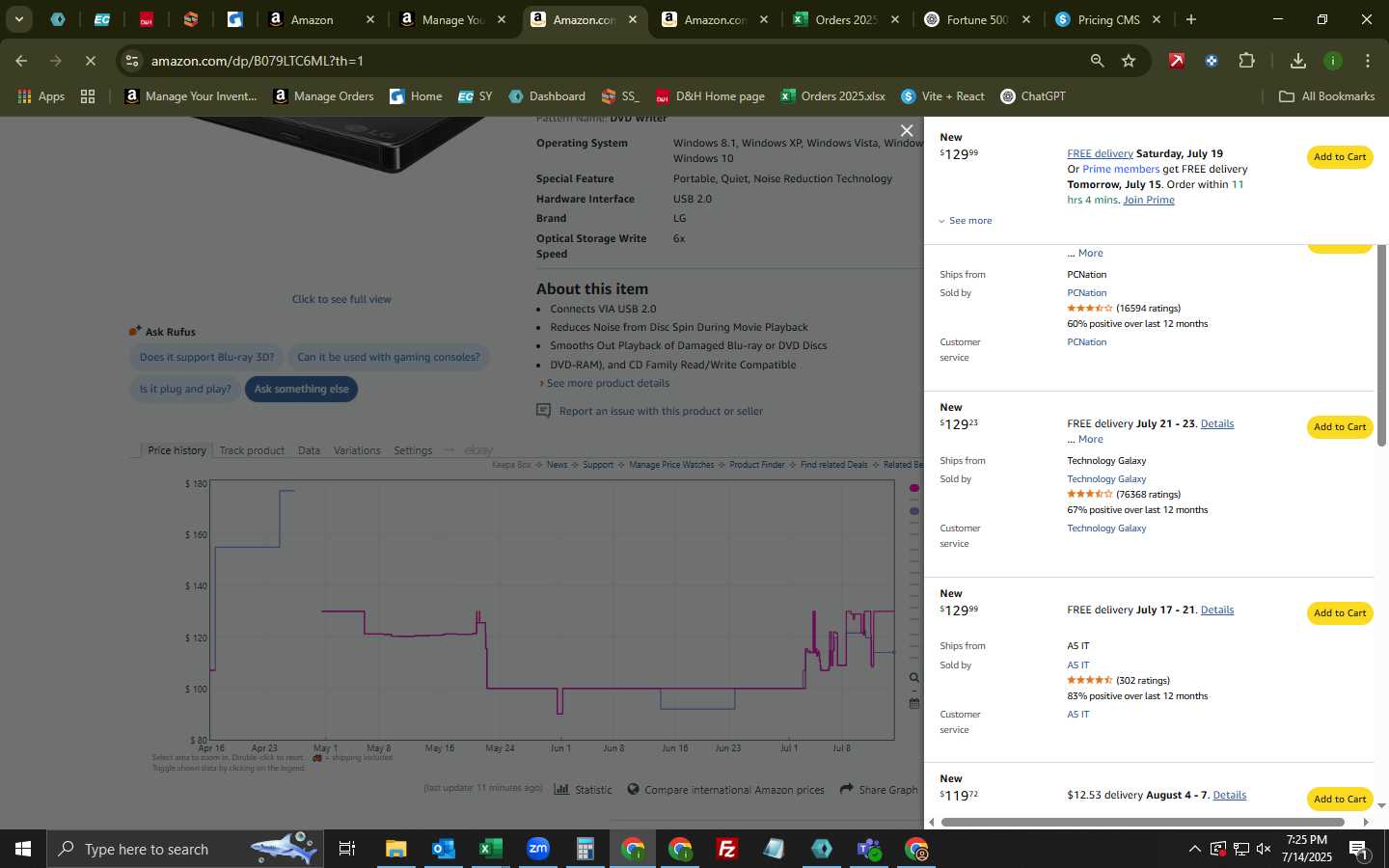The width and height of the screenshot is (1389, 868).
Task: Click Ask something else button
Action: 302,389
